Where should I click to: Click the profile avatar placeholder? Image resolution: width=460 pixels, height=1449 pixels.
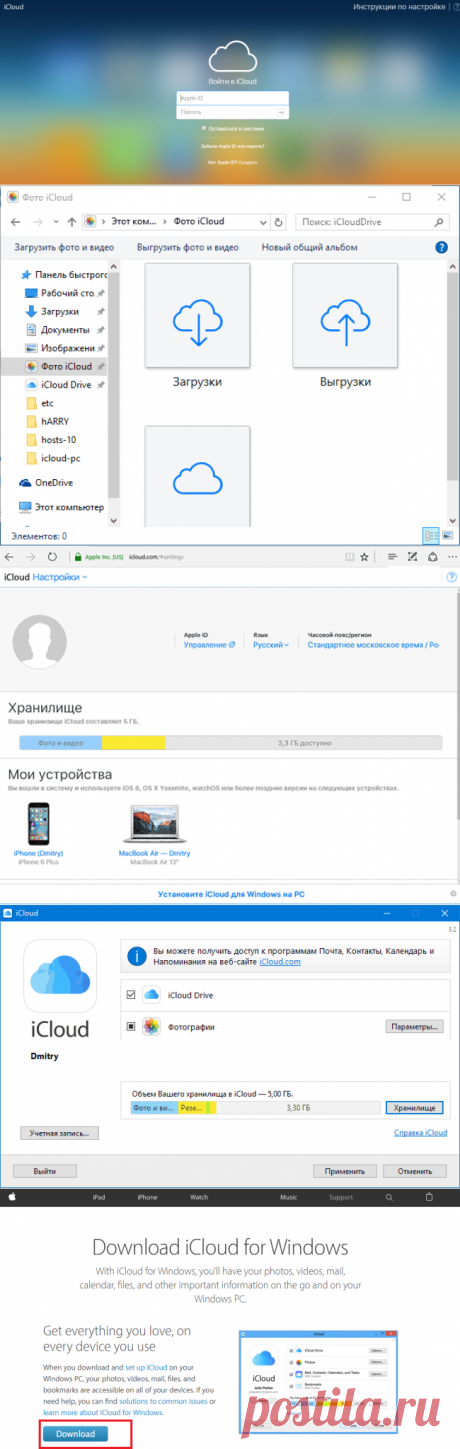coord(39,643)
